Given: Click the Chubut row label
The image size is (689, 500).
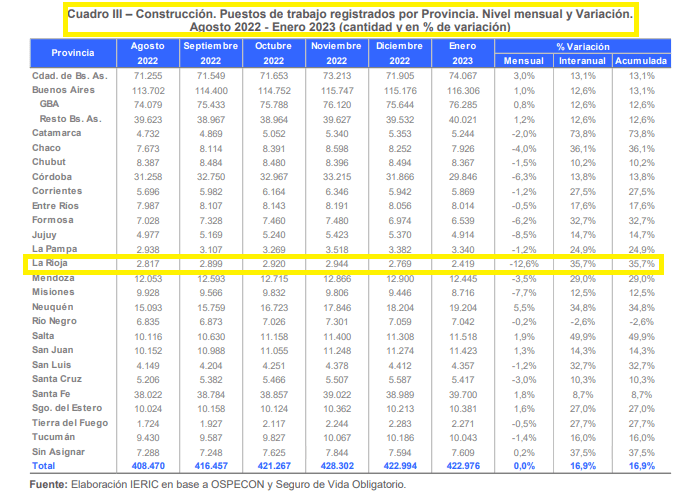Looking at the screenshot, I should [x=49, y=162].
